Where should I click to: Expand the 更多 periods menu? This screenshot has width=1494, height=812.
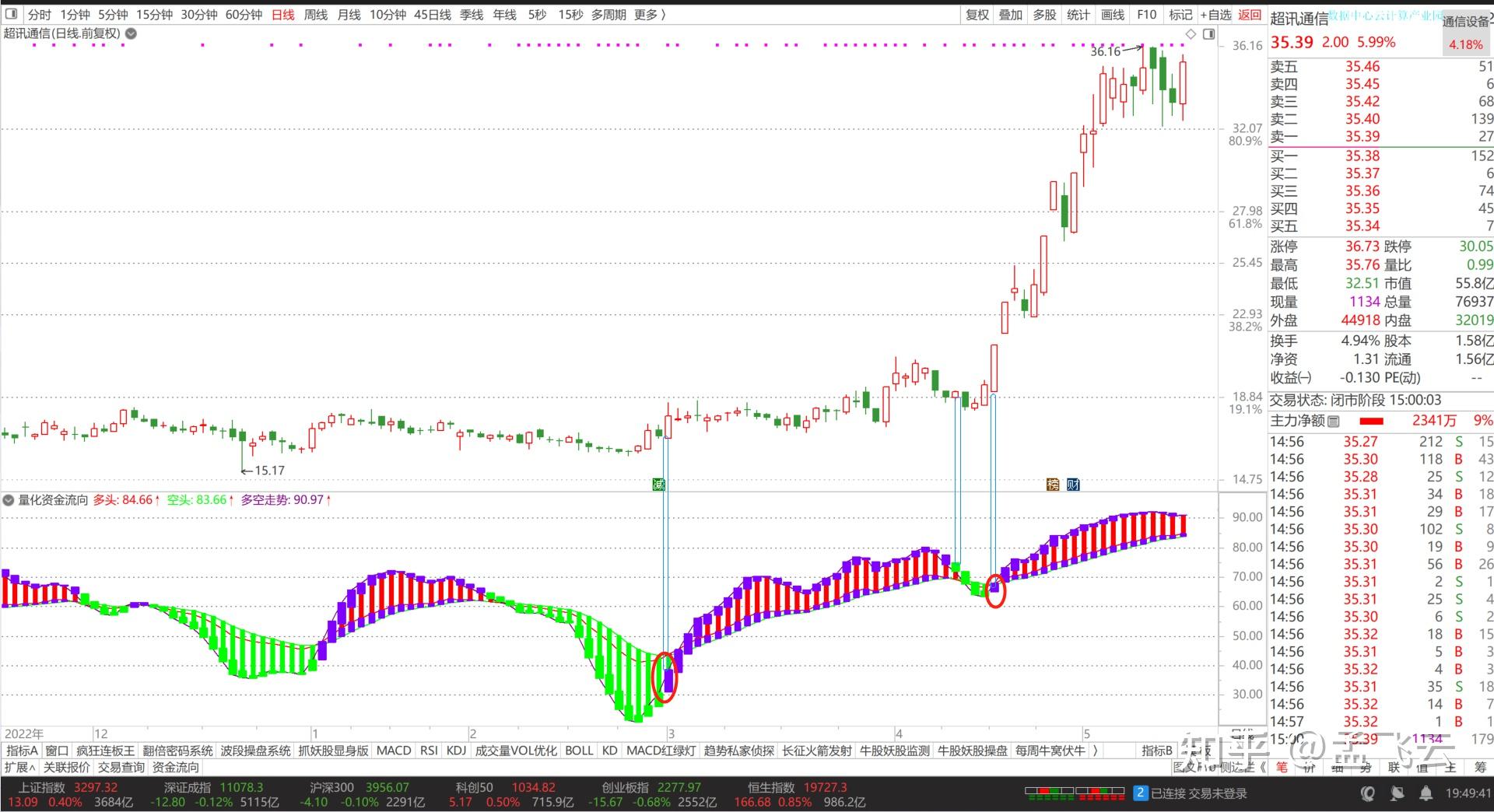coord(650,15)
